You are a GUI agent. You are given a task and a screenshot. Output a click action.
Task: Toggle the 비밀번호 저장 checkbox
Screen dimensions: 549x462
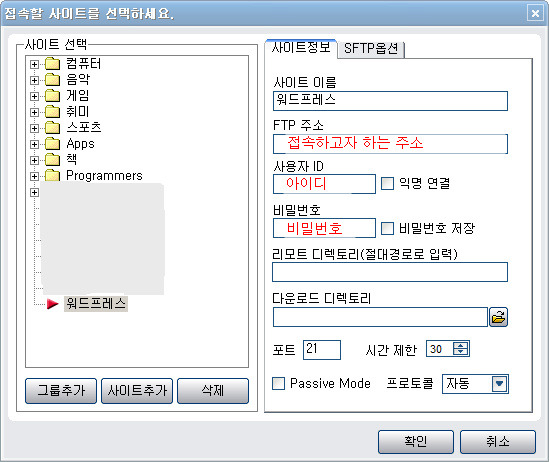coord(387,229)
